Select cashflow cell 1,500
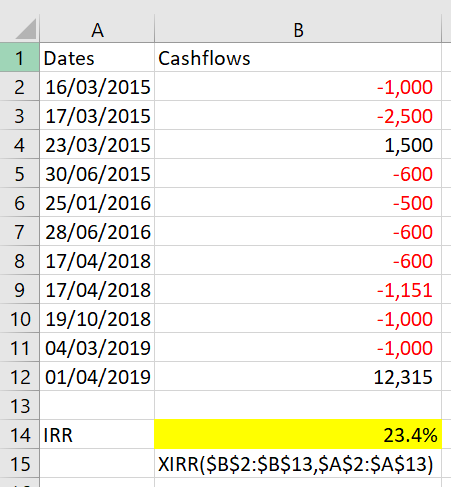Viewport: 451px width, 487px height. pyautogui.click(x=298, y=144)
